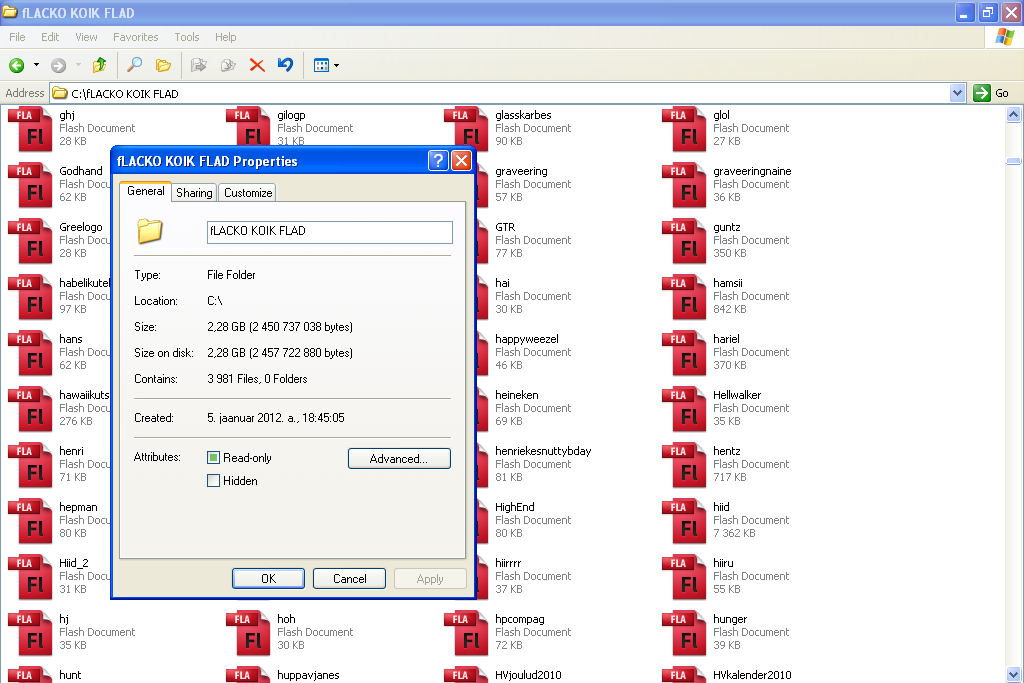Select the file named GTR
Viewport: 1024px width, 683px height.
click(505, 228)
